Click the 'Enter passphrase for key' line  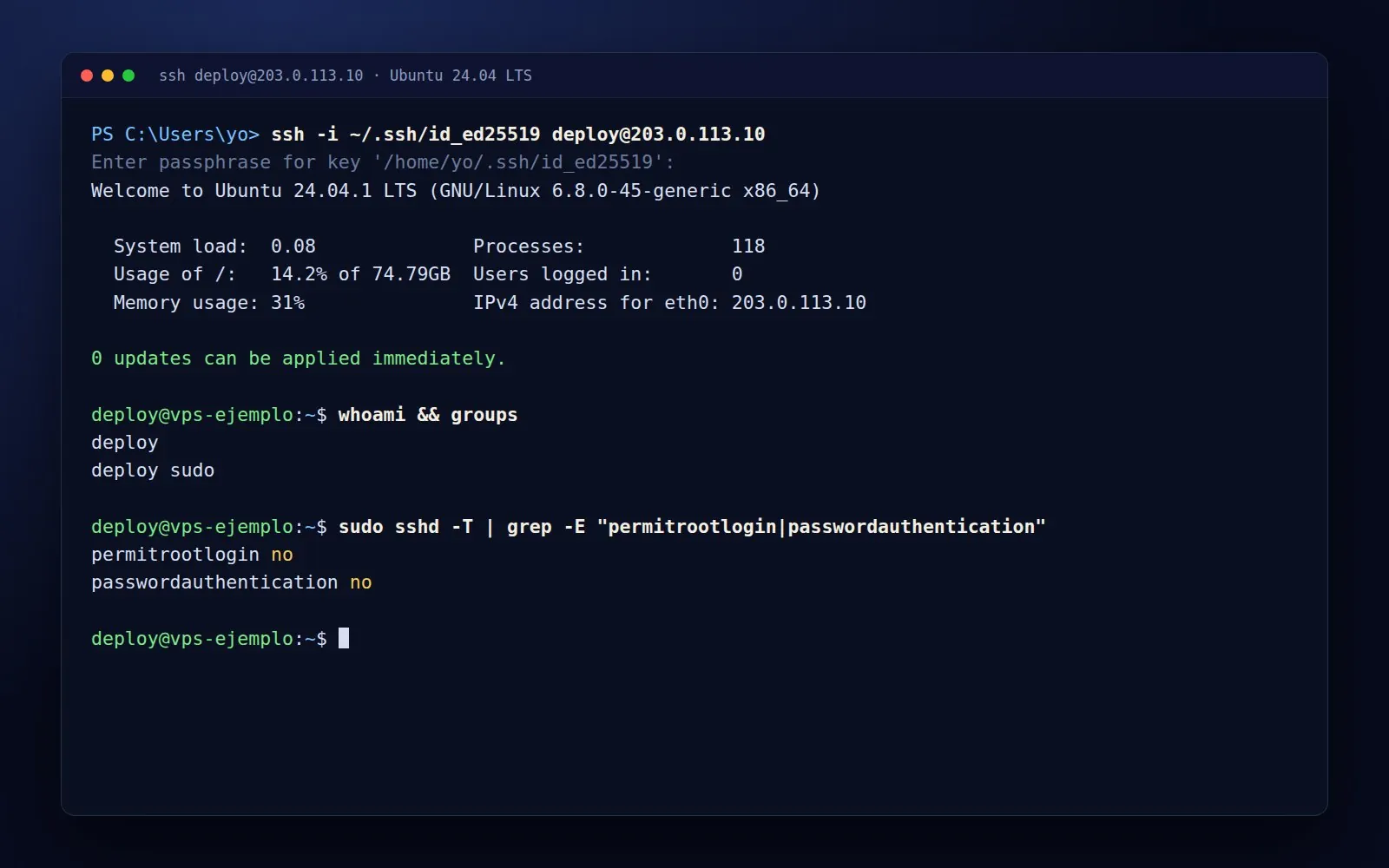pyautogui.click(x=383, y=162)
